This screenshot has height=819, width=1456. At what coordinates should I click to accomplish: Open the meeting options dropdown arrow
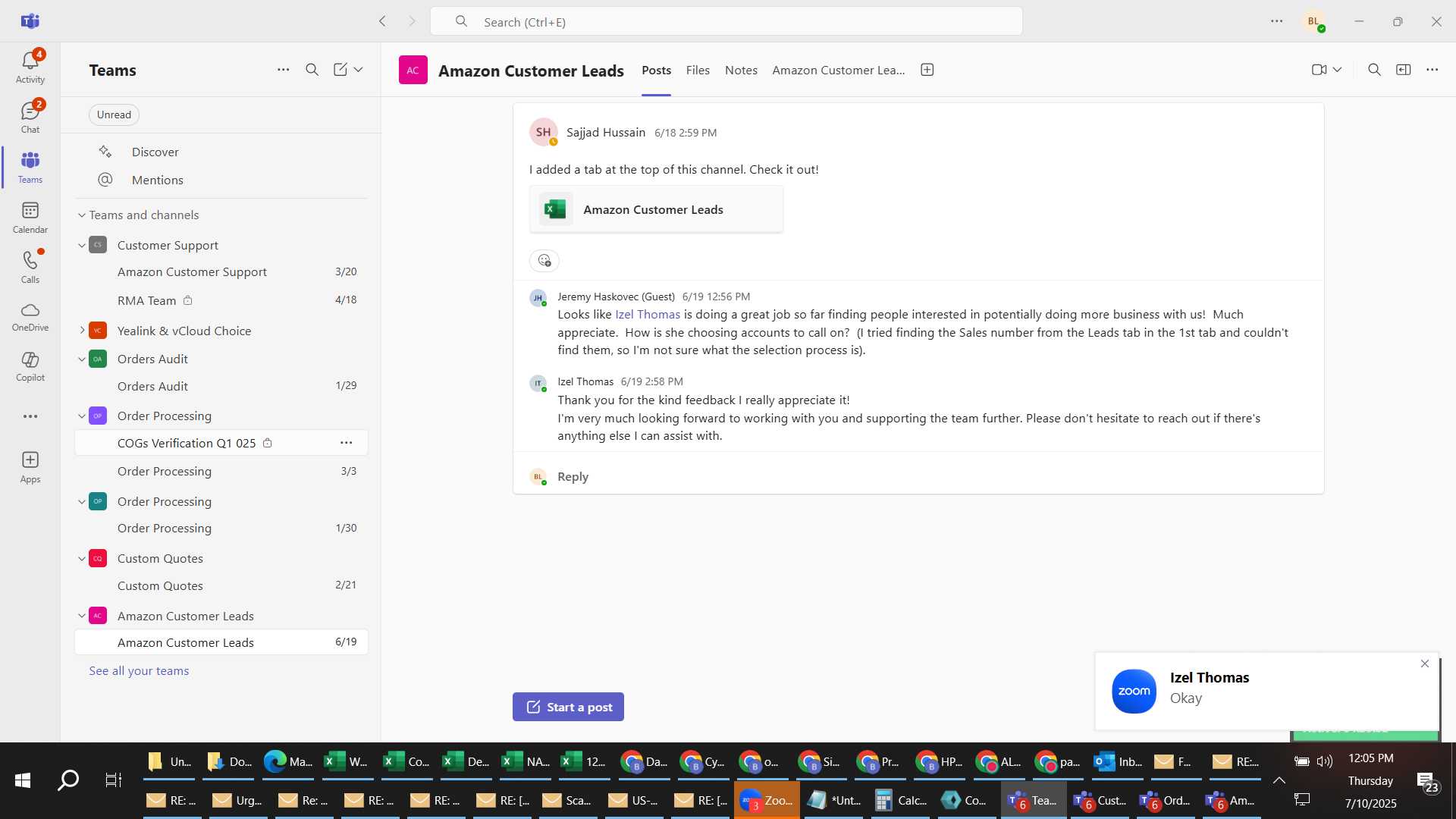[1338, 70]
